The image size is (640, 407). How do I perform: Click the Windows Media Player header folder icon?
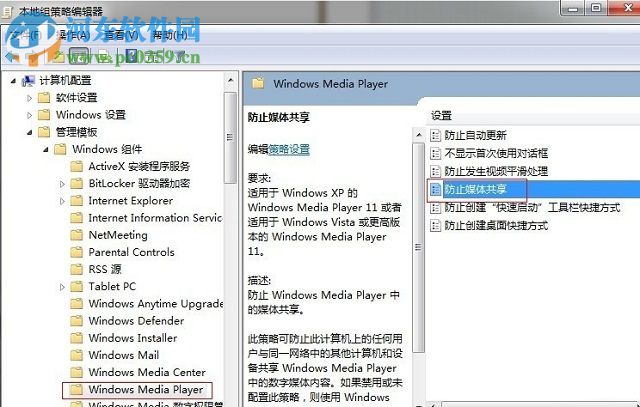click(x=258, y=84)
